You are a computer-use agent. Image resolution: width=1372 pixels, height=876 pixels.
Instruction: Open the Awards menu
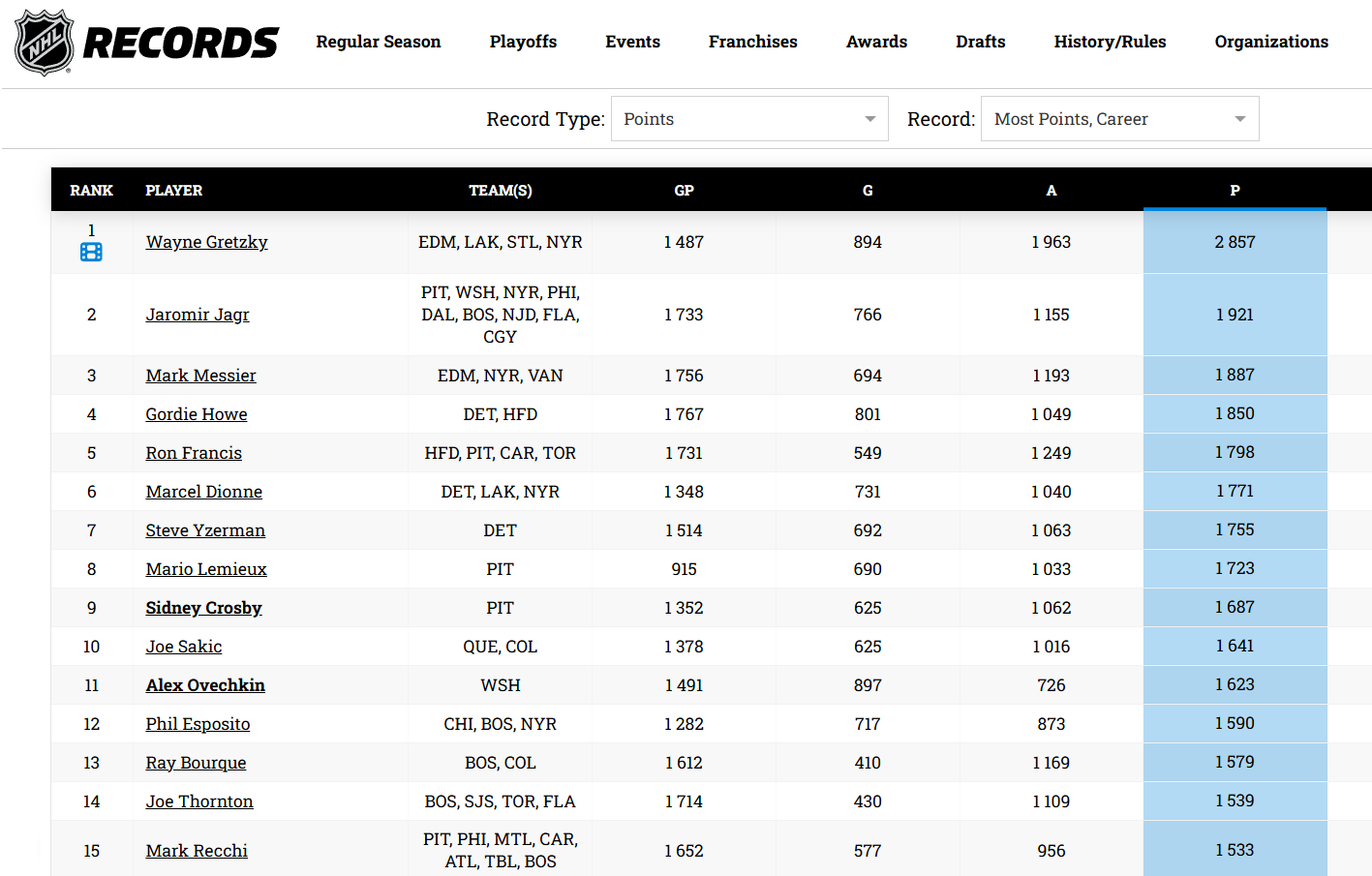[876, 42]
